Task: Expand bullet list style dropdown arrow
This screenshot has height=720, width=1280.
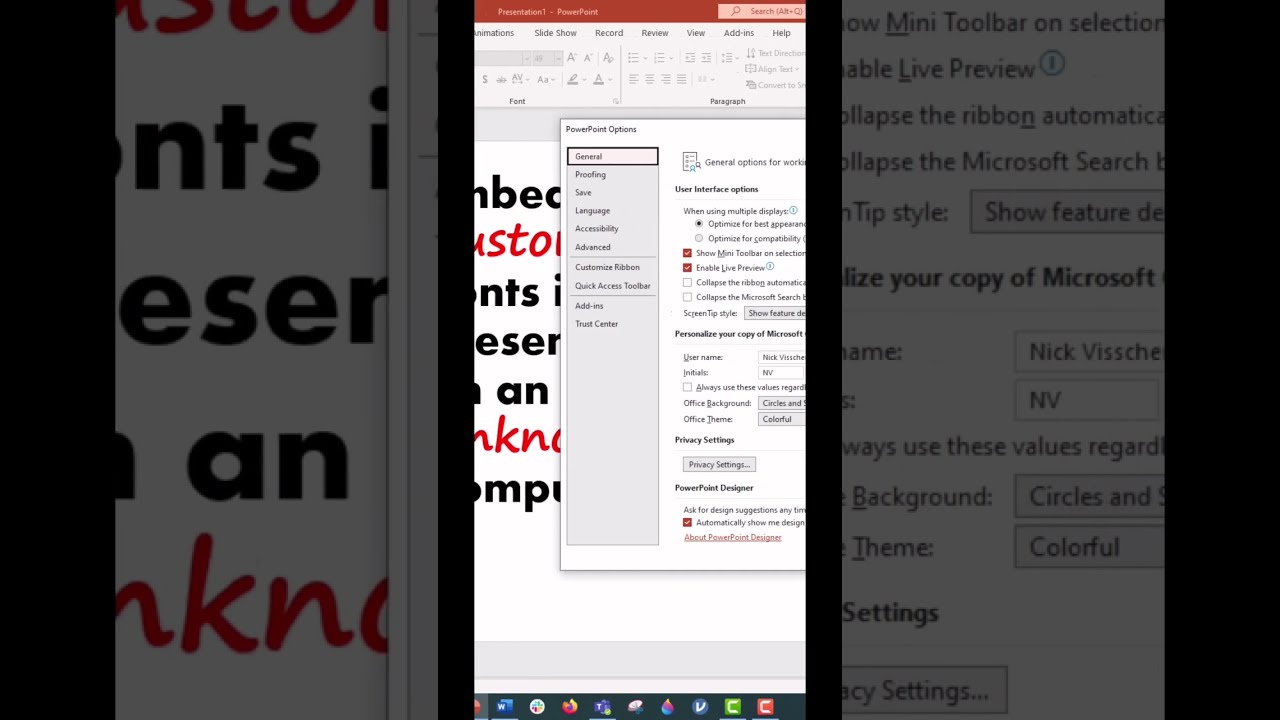Action: (645, 58)
